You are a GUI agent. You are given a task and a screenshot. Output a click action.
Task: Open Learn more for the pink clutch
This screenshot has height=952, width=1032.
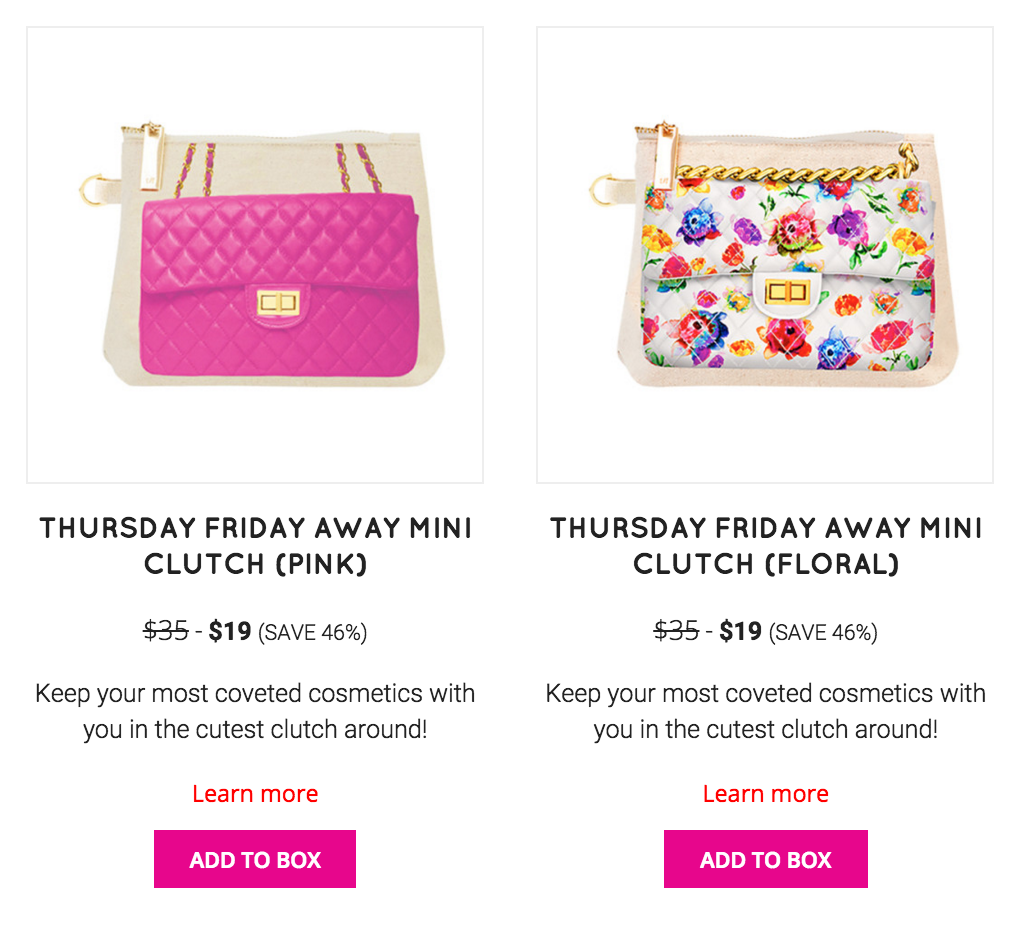(x=255, y=793)
